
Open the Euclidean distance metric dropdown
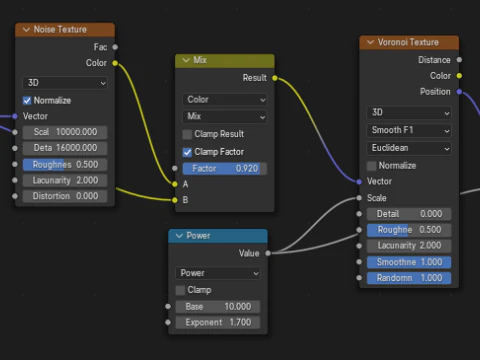[x=409, y=148]
